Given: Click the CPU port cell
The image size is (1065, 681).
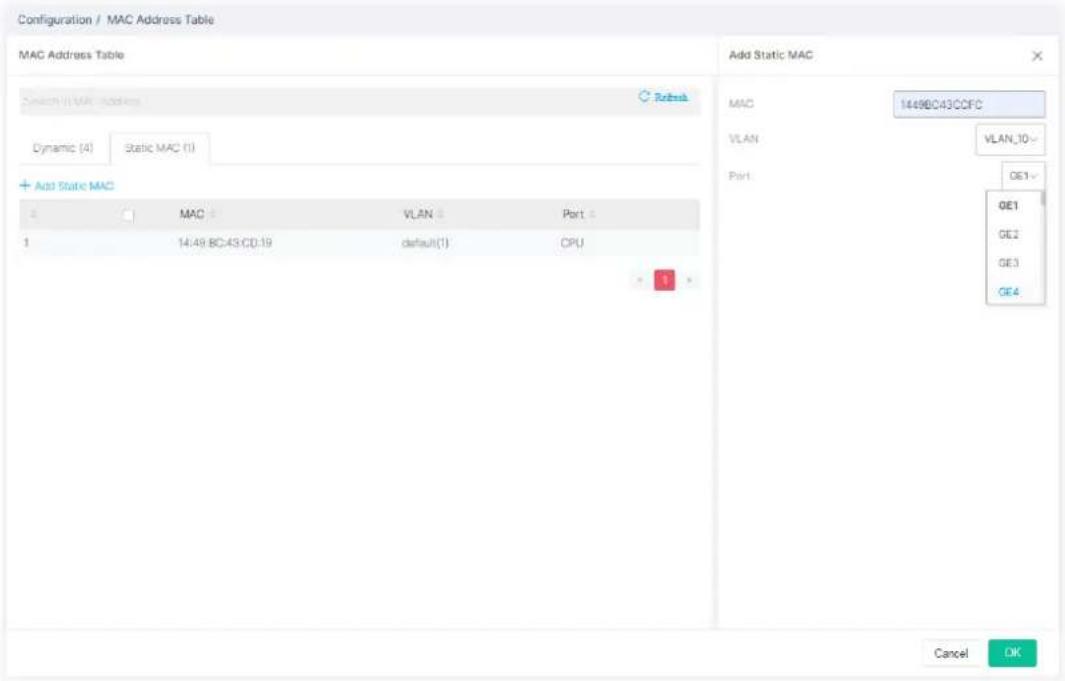Looking at the screenshot, I should pyautogui.click(x=572, y=243).
